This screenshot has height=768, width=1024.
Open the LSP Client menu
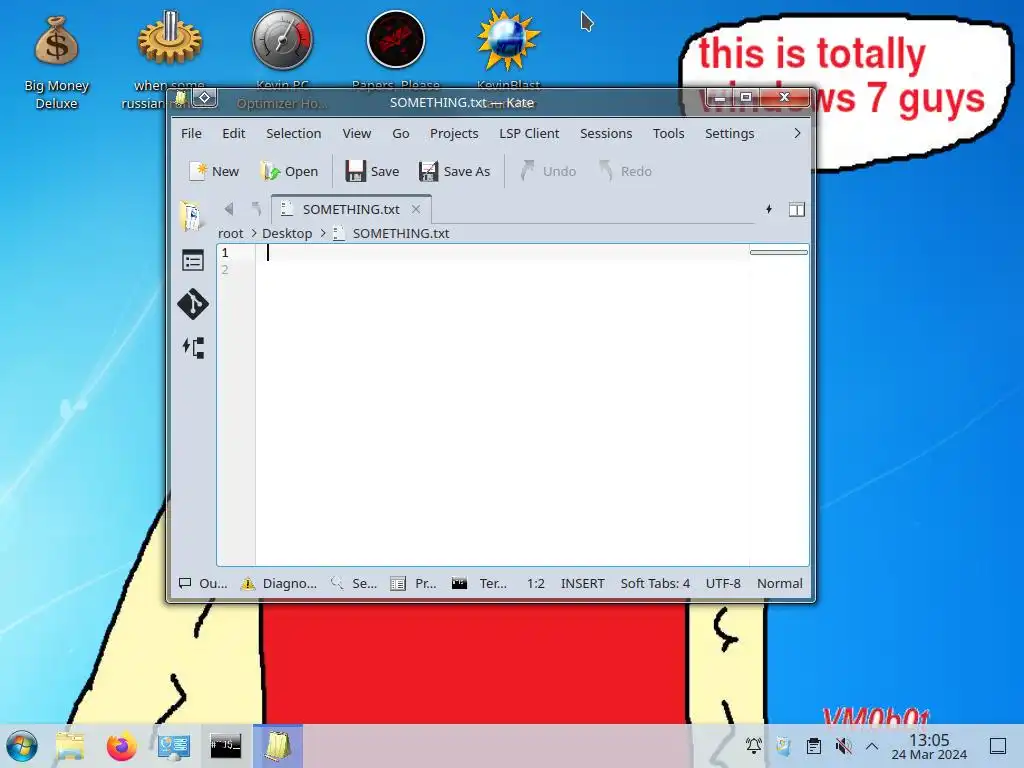(x=529, y=133)
